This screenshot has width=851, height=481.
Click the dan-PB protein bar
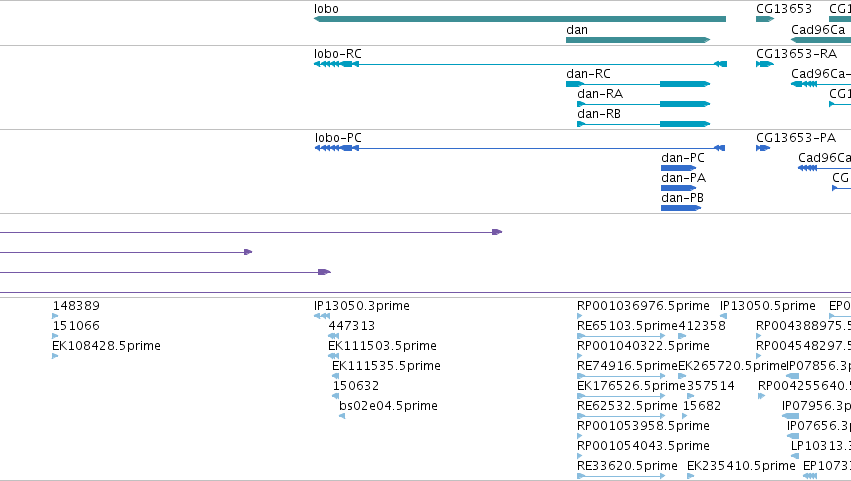pyautogui.click(x=681, y=208)
